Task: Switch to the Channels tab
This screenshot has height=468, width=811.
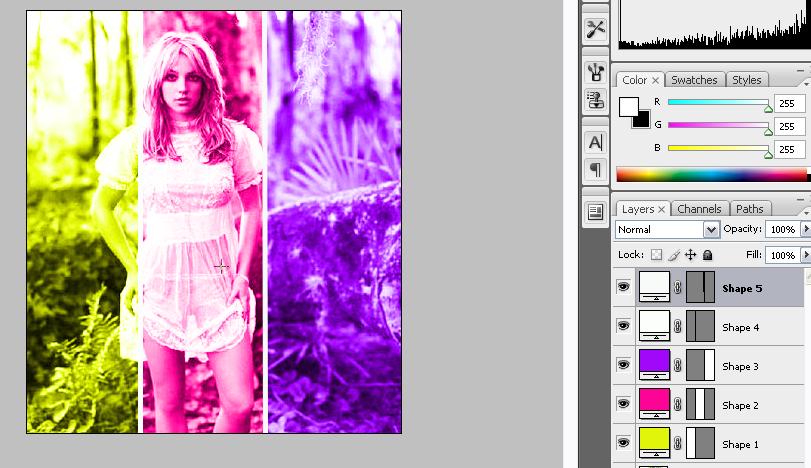Action: [699, 209]
